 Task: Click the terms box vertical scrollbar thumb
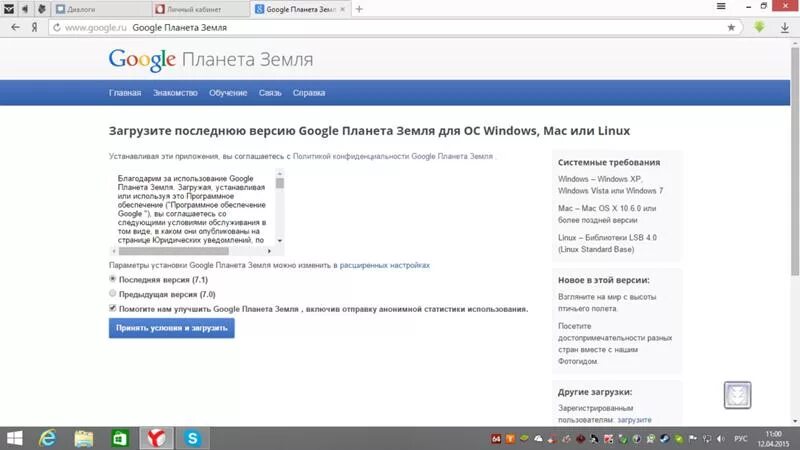(x=280, y=183)
